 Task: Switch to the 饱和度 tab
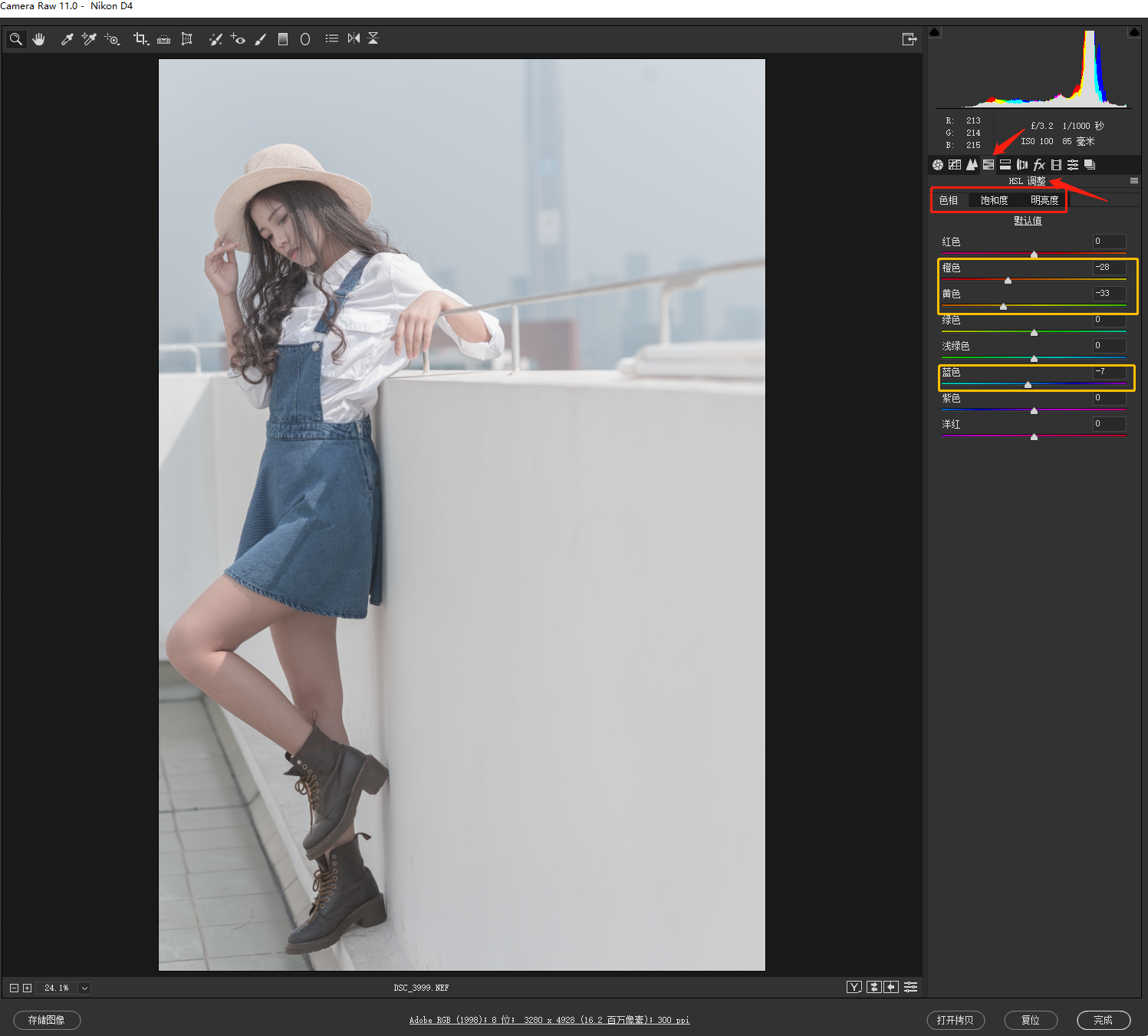tap(994, 200)
